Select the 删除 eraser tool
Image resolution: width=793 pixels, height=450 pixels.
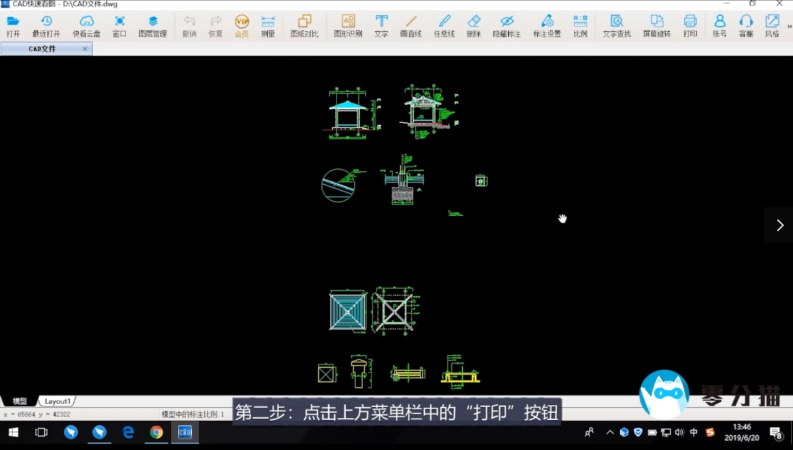tap(474, 25)
